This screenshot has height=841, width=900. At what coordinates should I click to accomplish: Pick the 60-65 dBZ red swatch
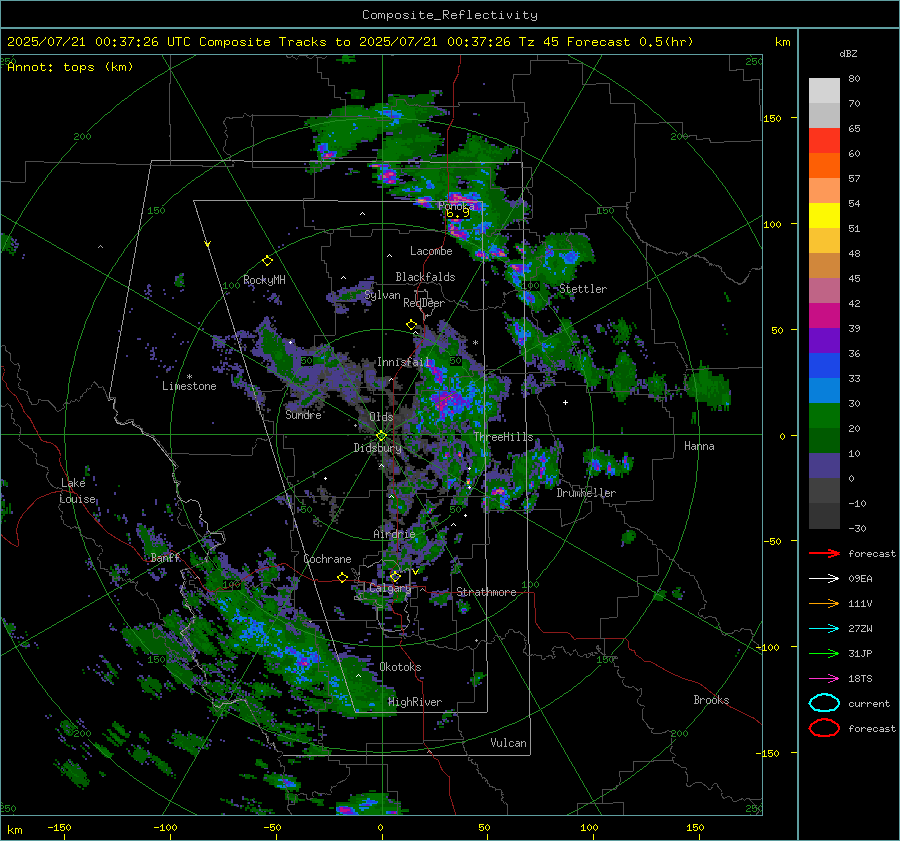pos(824,141)
